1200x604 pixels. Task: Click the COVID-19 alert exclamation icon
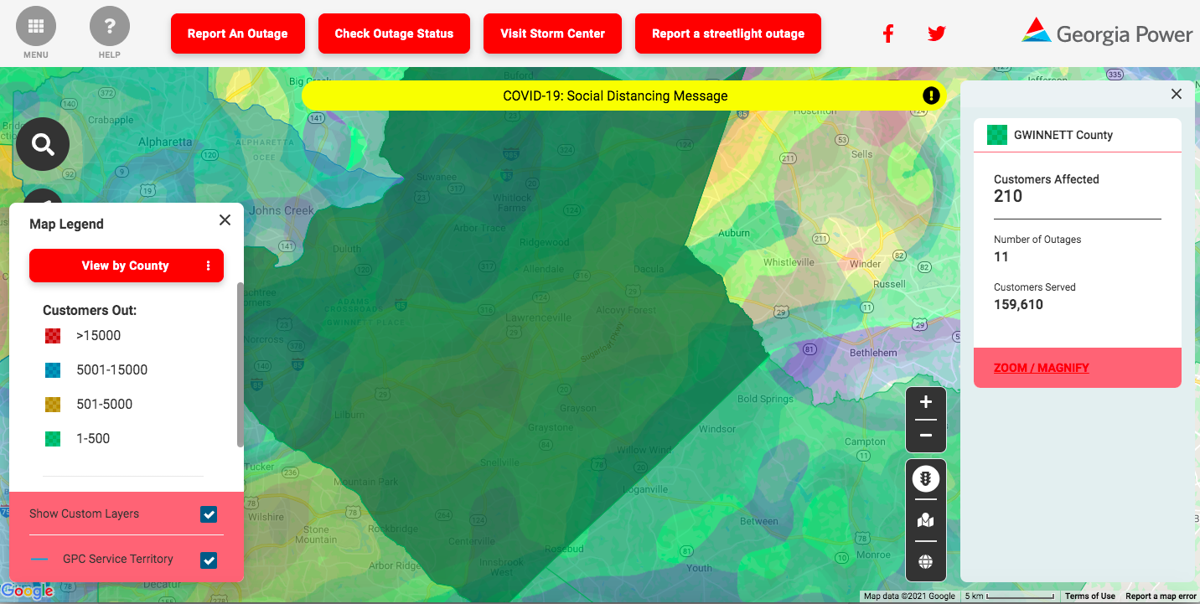(931, 96)
